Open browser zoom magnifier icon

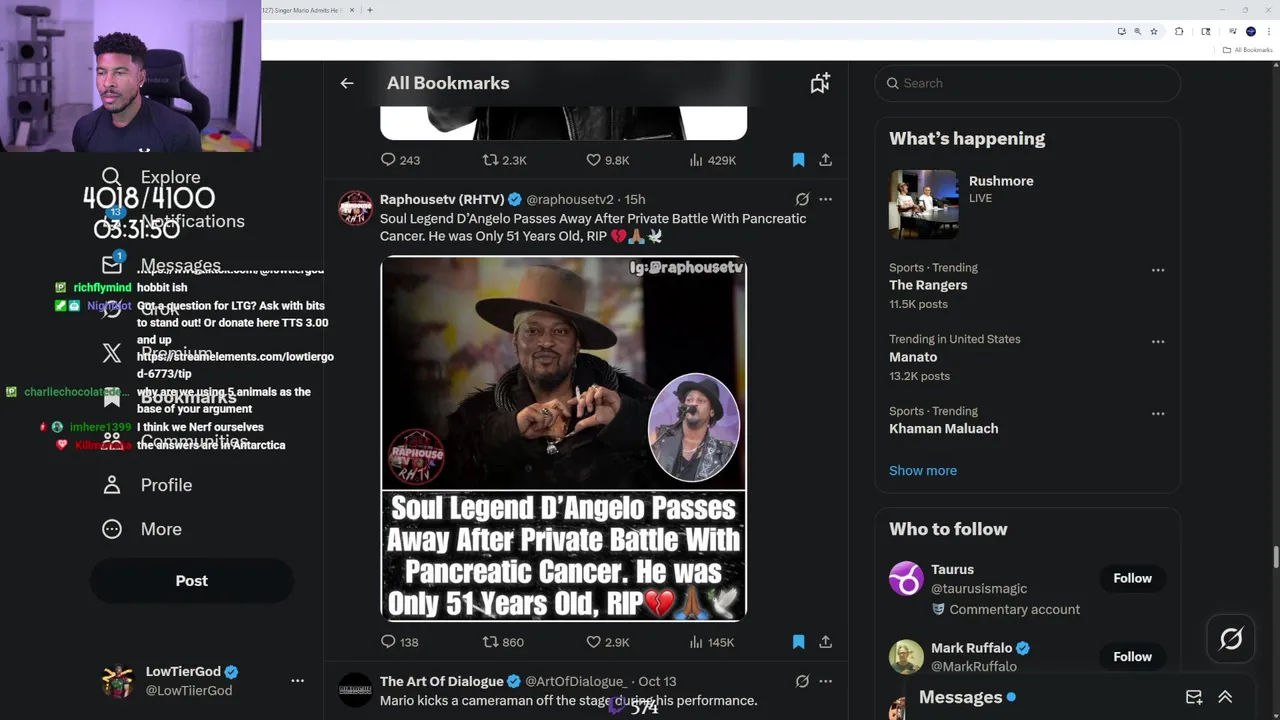[1137, 31]
